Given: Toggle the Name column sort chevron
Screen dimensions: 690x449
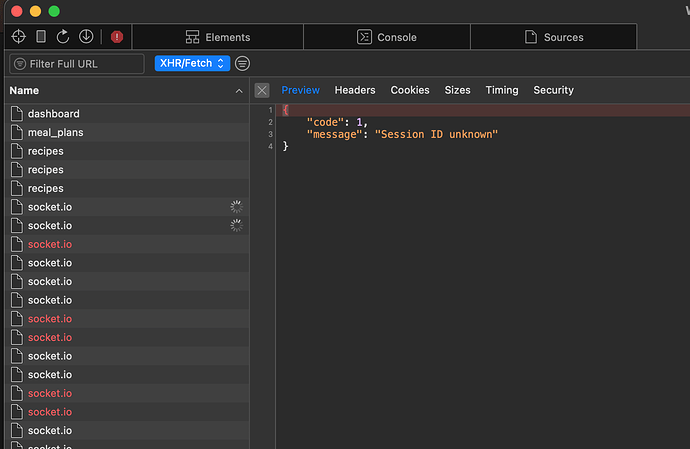Looking at the screenshot, I should coord(239,91).
